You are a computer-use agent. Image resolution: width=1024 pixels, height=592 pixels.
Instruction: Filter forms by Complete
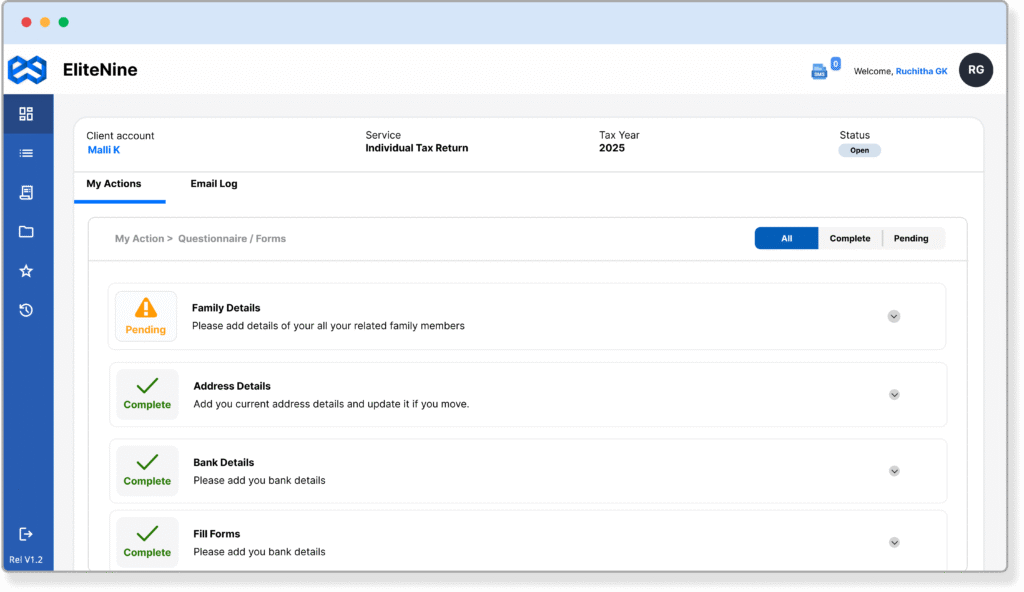pos(850,238)
